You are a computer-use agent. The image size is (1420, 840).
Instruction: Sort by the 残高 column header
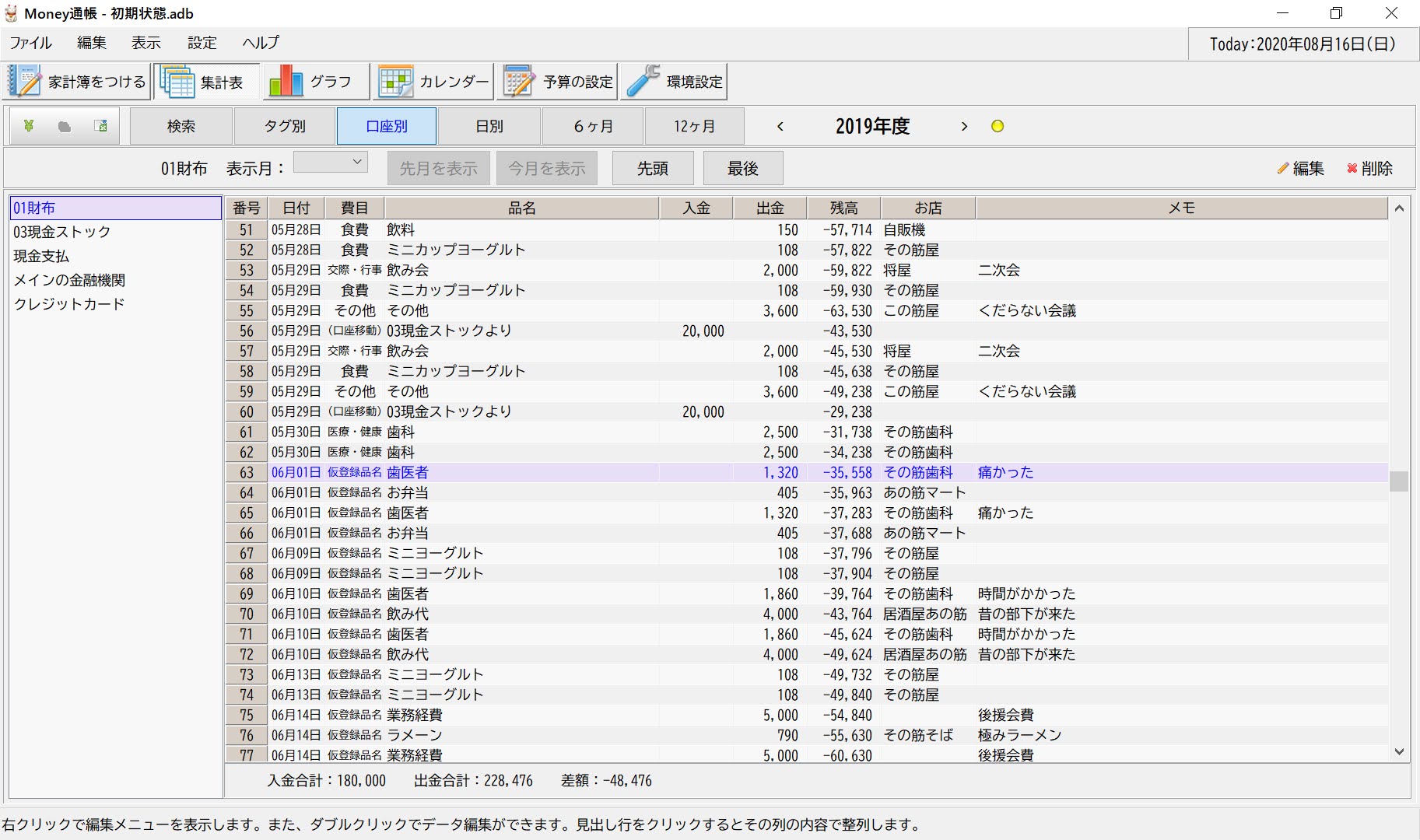[844, 208]
